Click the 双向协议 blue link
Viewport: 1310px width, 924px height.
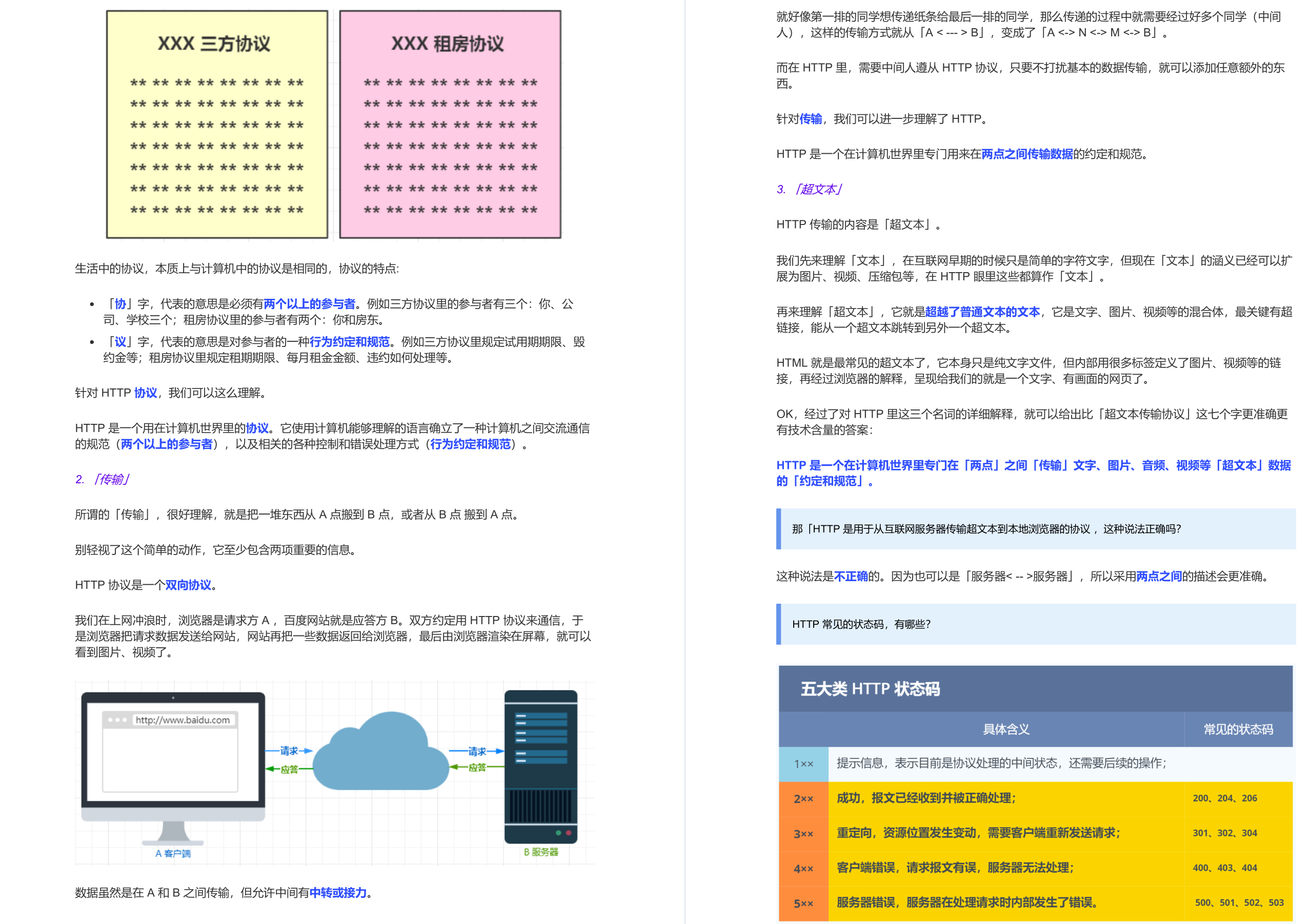pos(188,585)
